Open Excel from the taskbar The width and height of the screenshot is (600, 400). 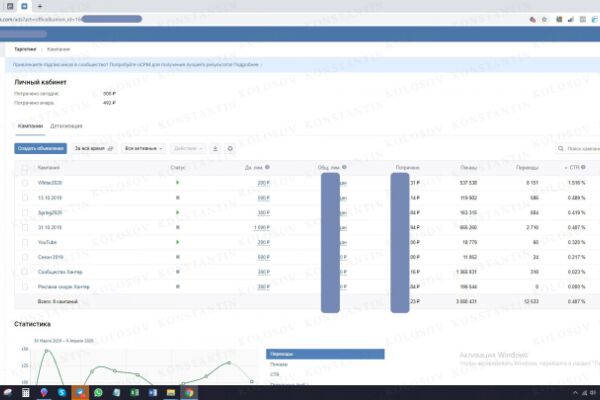[x=135, y=392]
